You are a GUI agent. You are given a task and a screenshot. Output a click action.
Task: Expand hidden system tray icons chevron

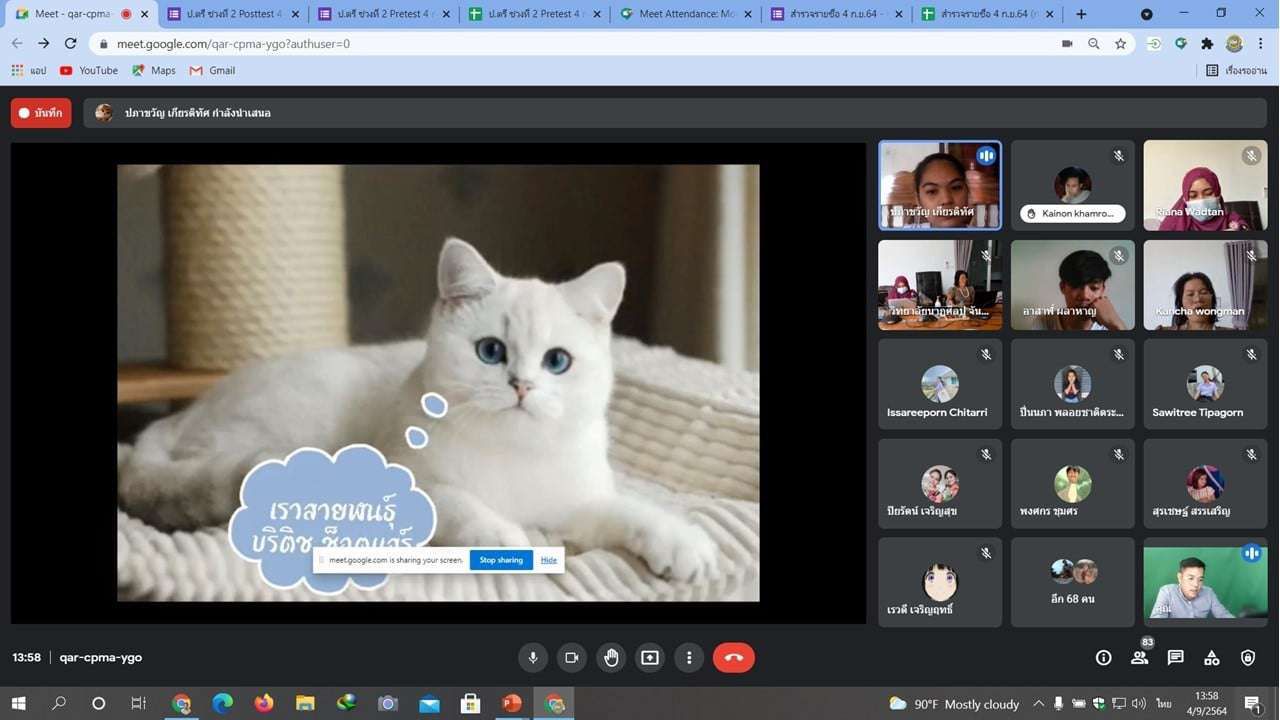[1038, 704]
